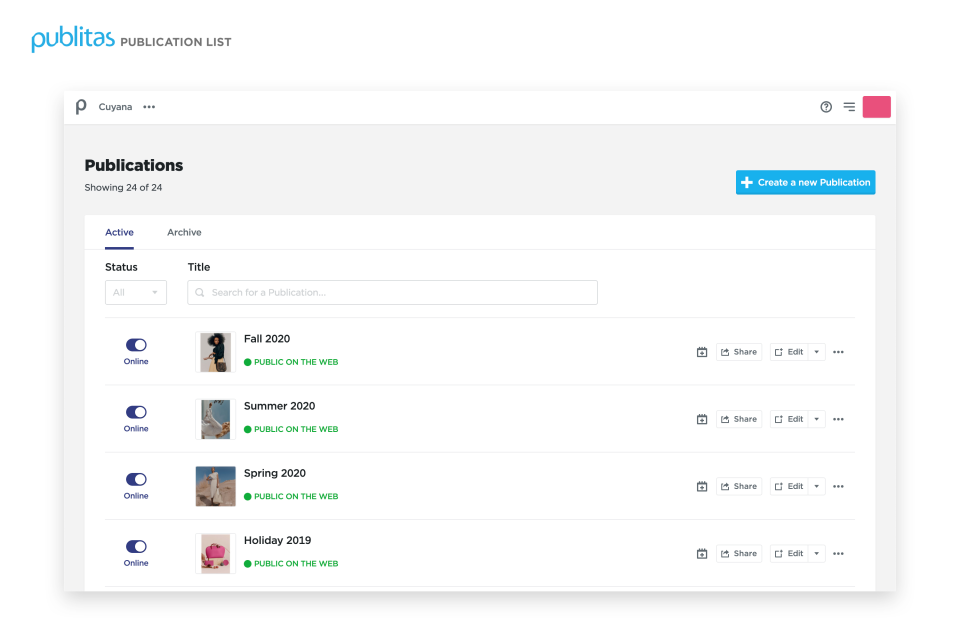The width and height of the screenshot is (960, 640).
Task: Switch off the Online toggle for Holiday 2019
Action: point(135,547)
